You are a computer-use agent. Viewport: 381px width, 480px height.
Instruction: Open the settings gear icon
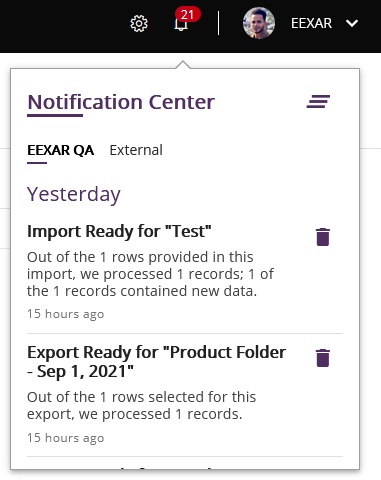point(139,23)
